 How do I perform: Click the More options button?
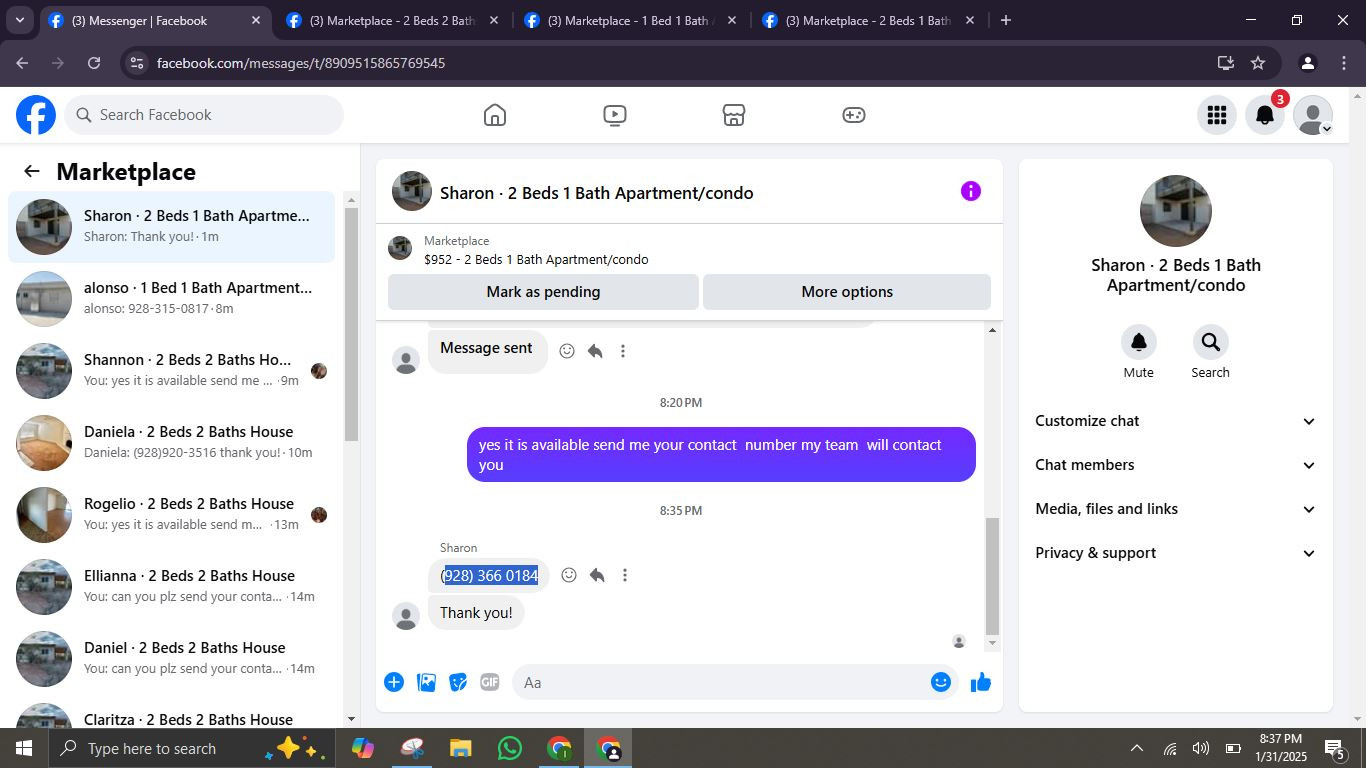(847, 292)
